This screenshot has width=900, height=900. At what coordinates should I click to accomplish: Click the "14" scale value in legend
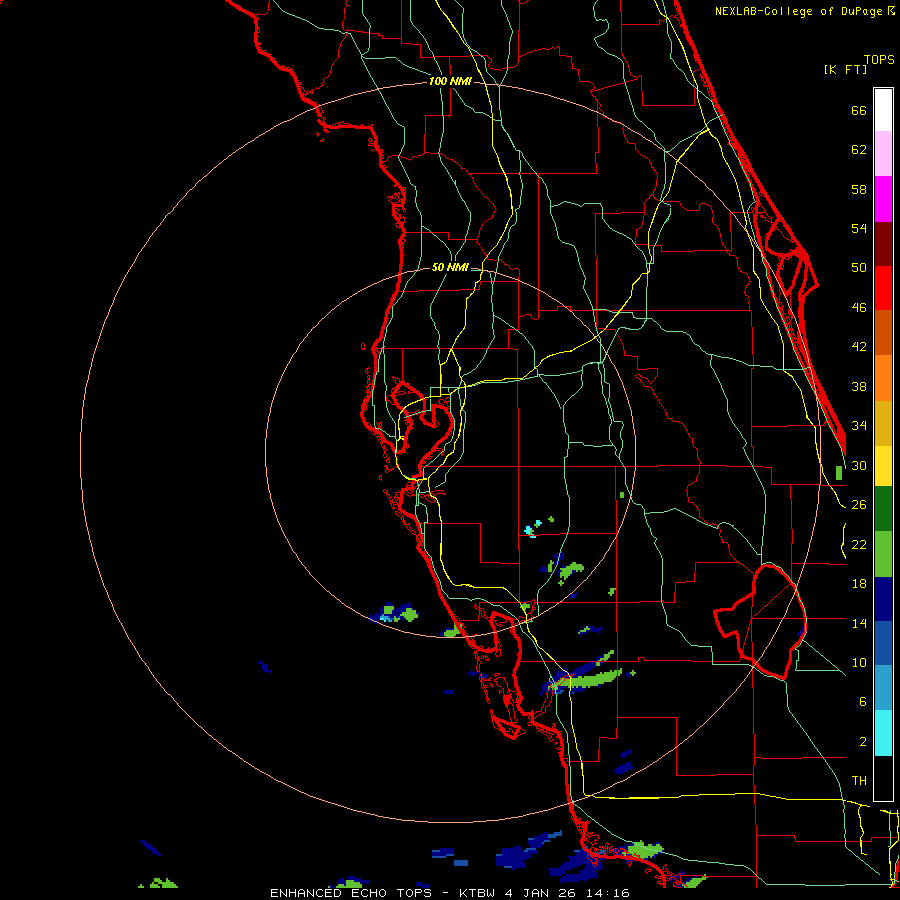click(859, 623)
